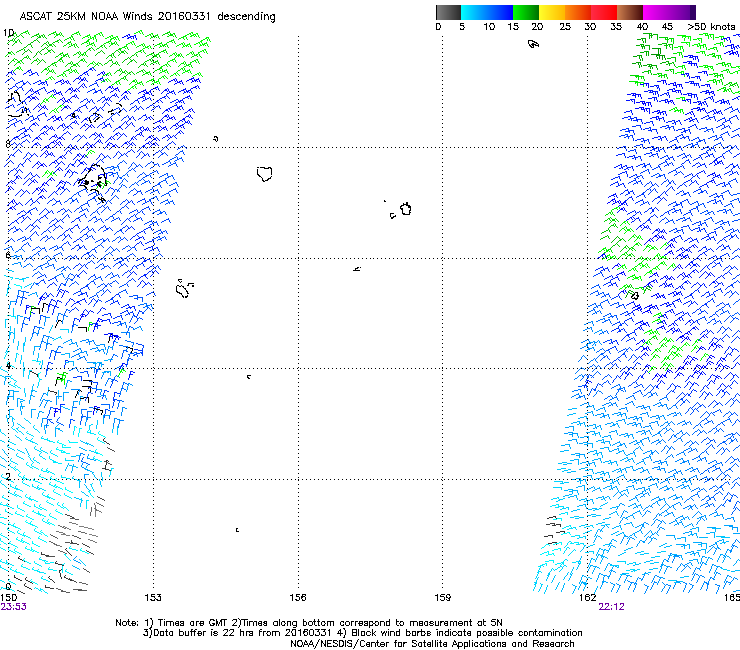The height and width of the screenshot is (650, 740).
Task: Click the '8' latitude label on left axis
Action: click(x=8, y=144)
